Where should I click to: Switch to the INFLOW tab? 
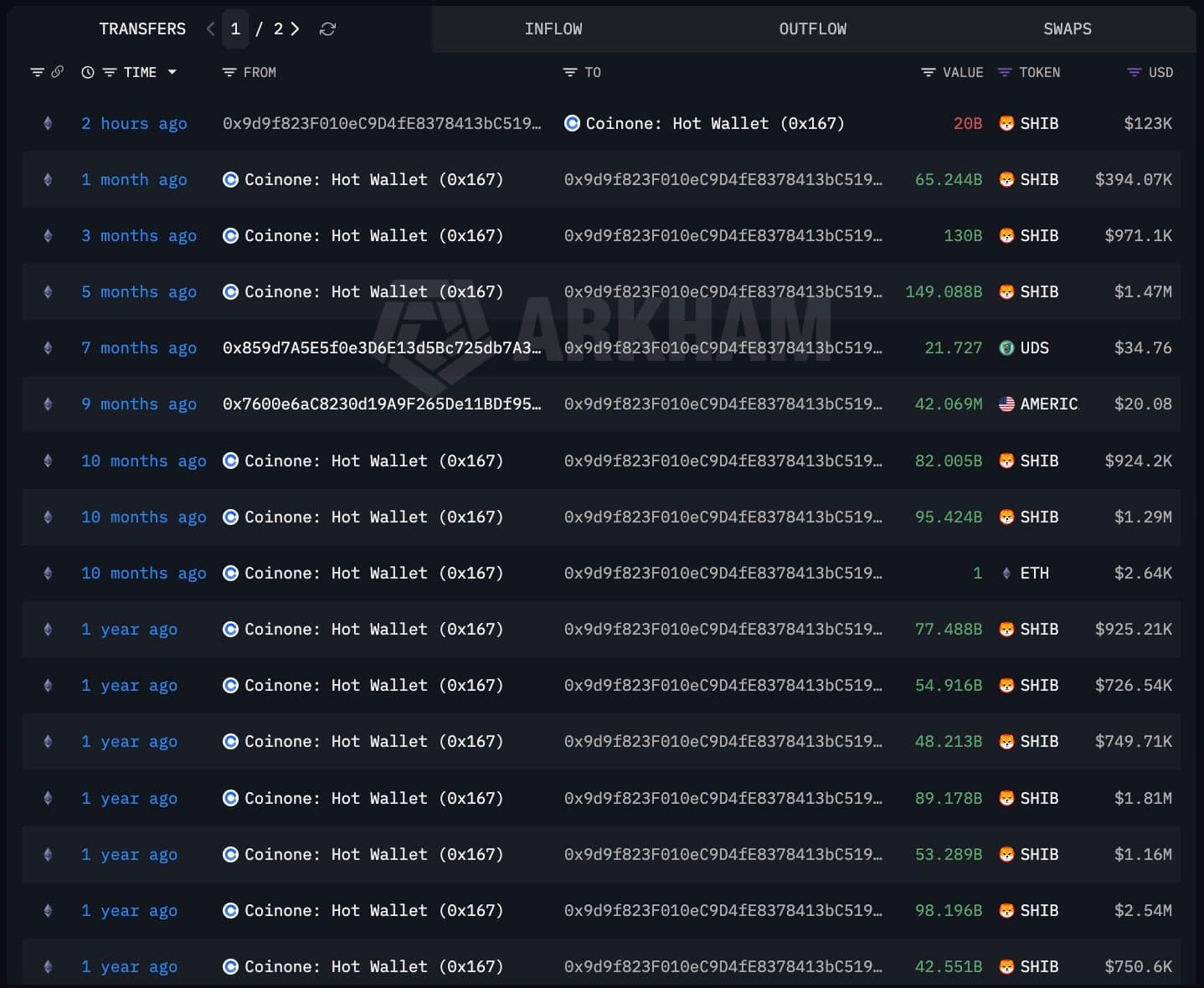tap(553, 29)
